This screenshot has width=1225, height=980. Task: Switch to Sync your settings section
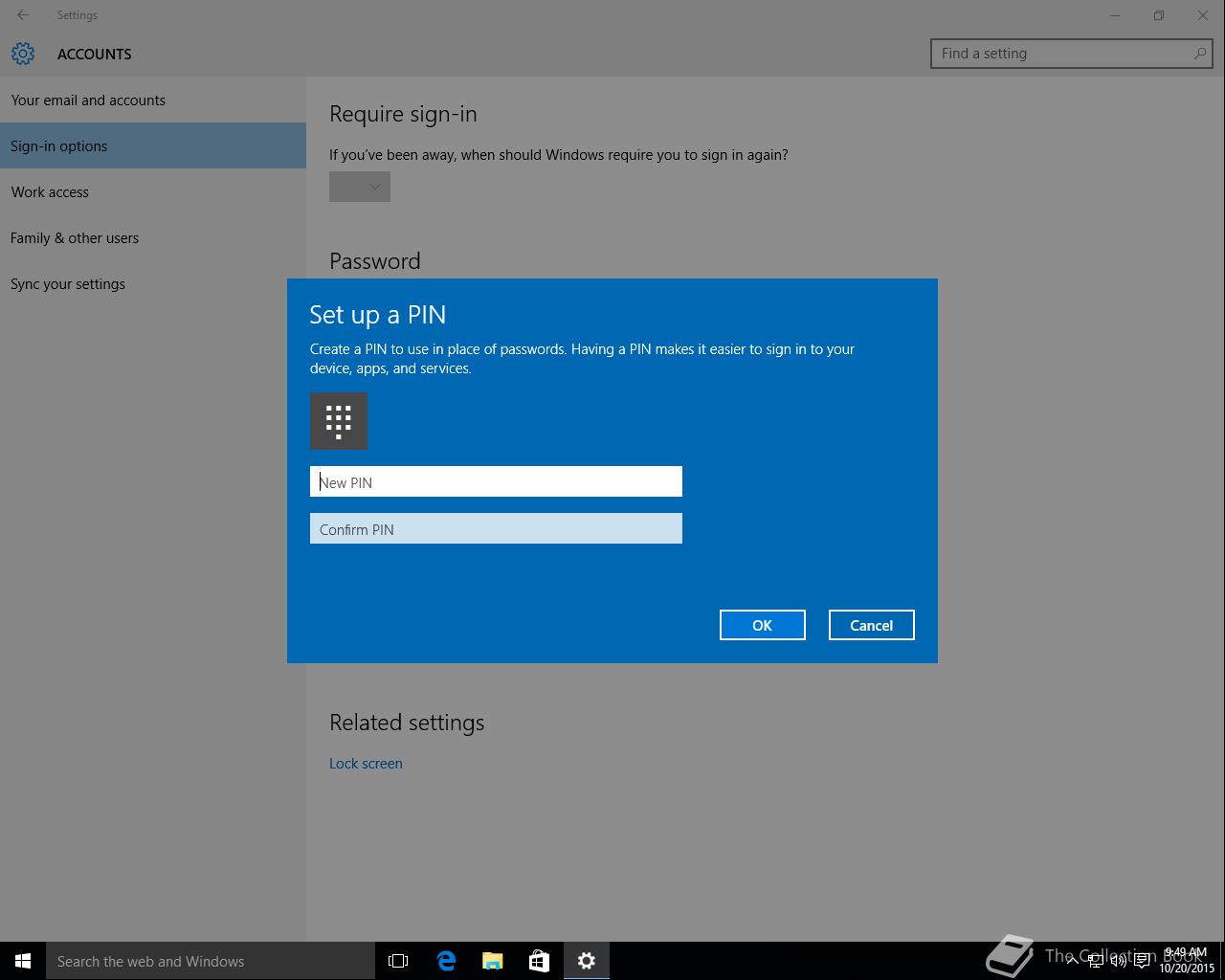[68, 284]
